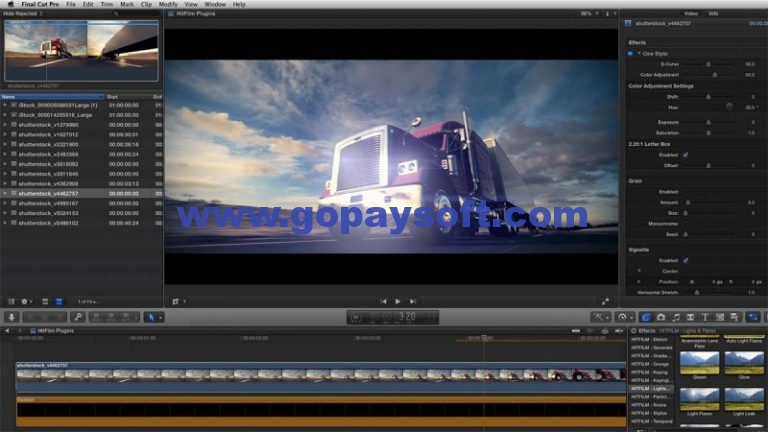Image resolution: width=768 pixels, height=432 pixels.
Task: Open the Clip menu
Action: tap(146, 4)
